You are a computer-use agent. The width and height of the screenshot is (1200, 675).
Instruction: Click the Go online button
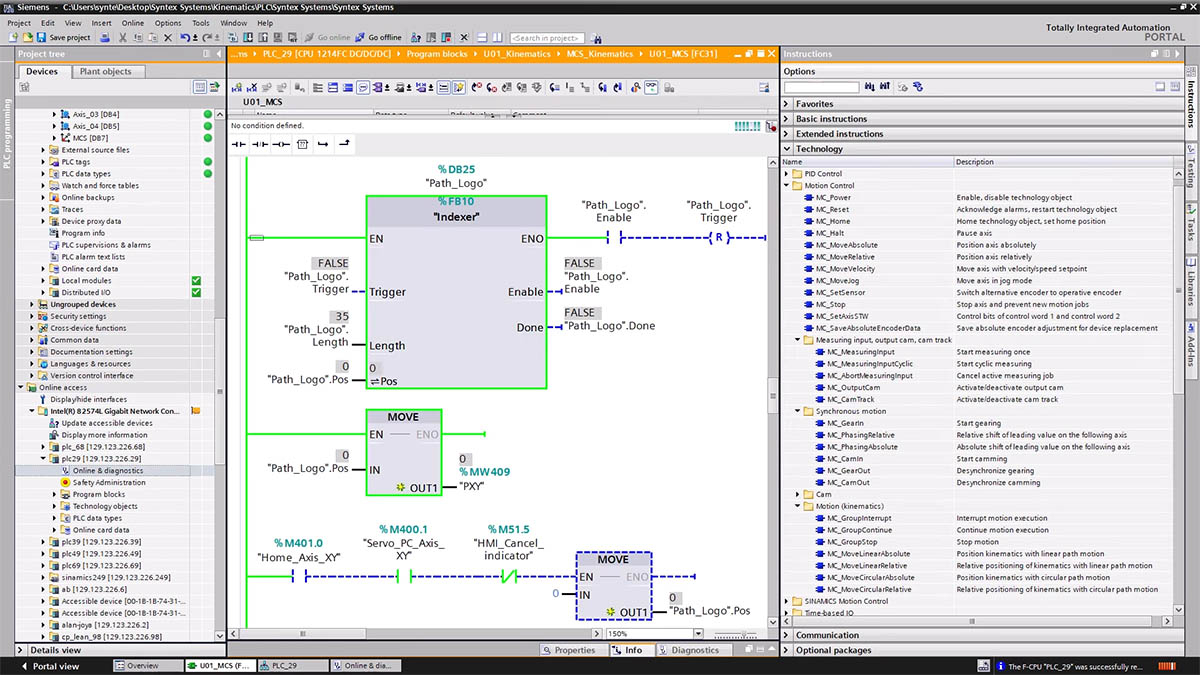point(327,37)
